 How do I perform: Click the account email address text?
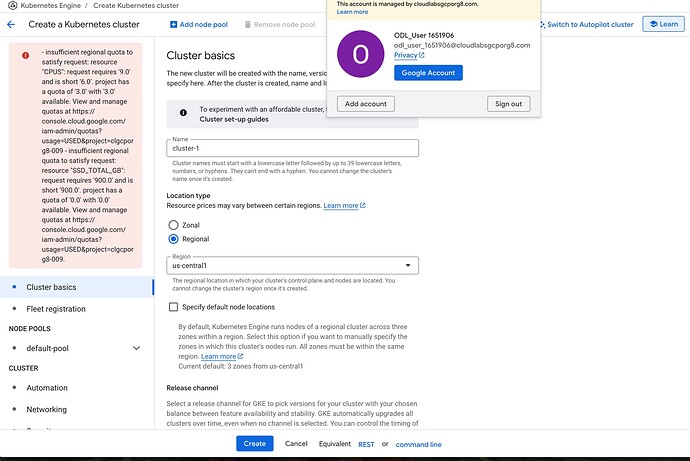[462, 45]
